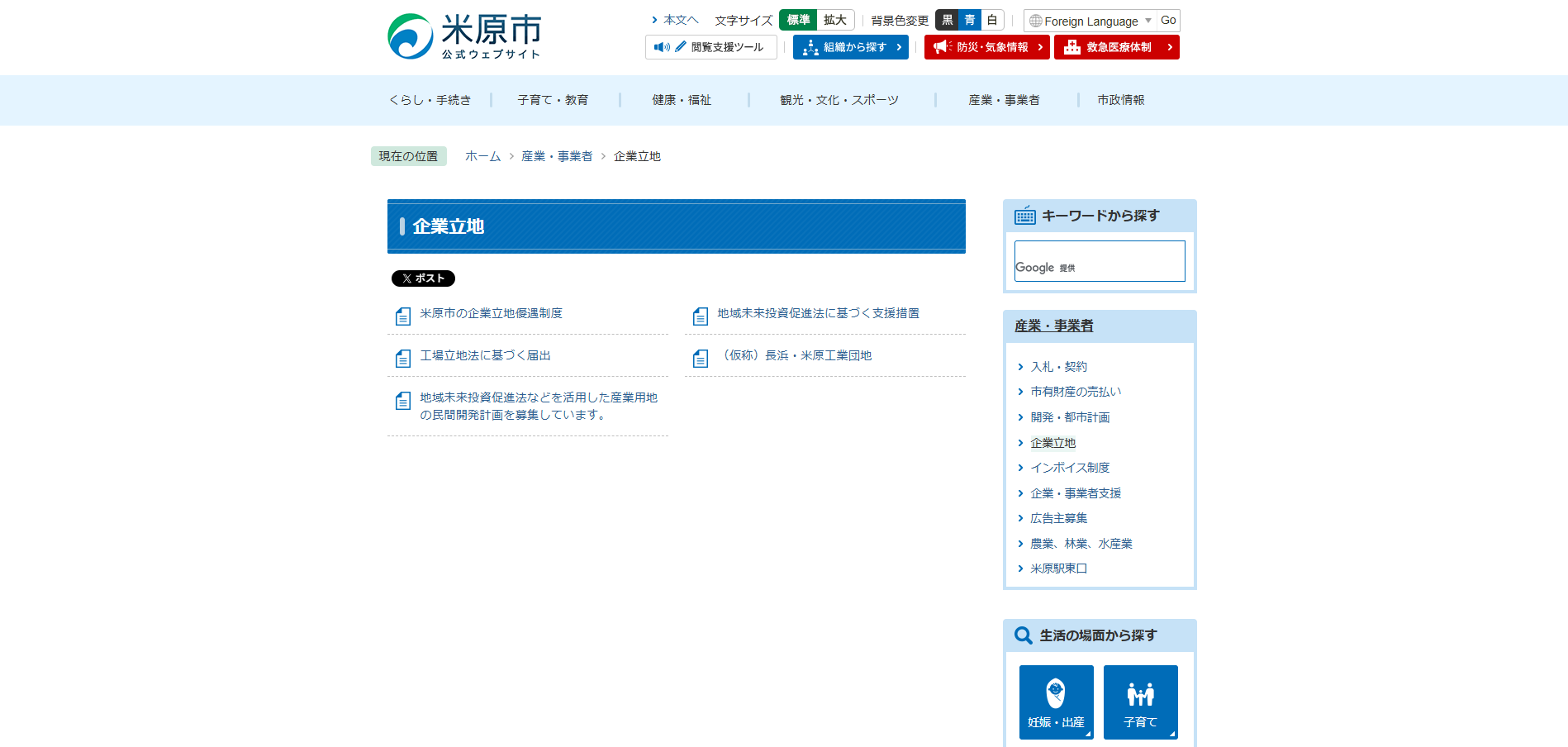The width and height of the screenshot is (1568, 747).
Task: Open 米原駅東口 in the sidebar
Action: 1058,569
